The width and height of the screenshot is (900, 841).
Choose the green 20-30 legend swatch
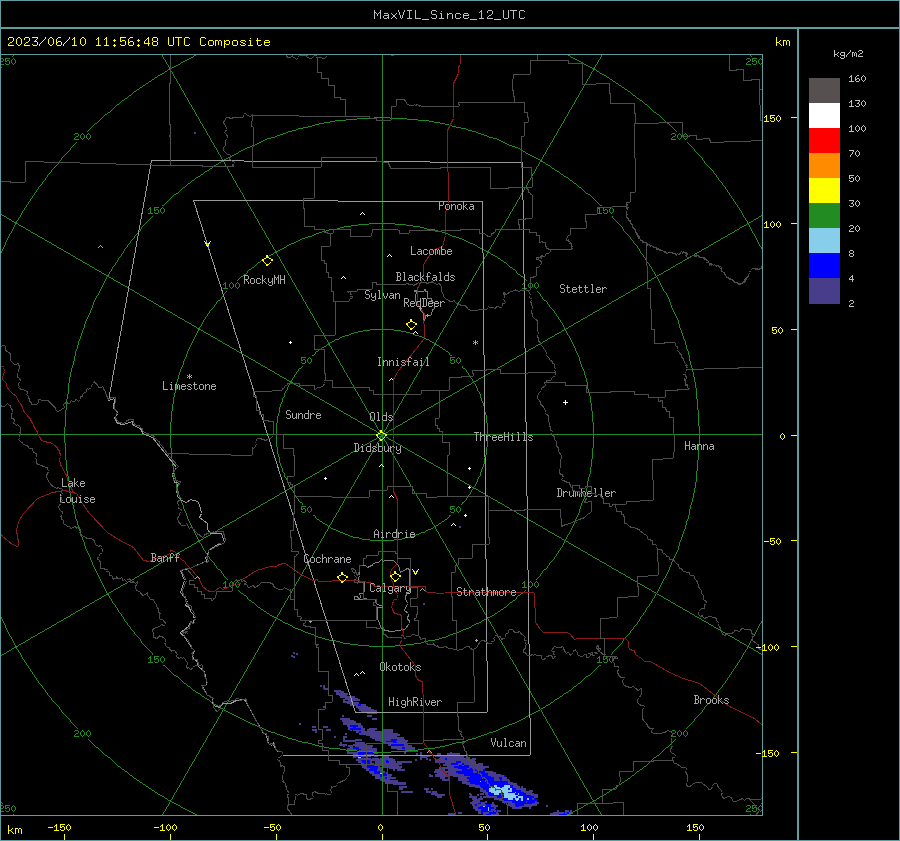[x=824, y=216]
